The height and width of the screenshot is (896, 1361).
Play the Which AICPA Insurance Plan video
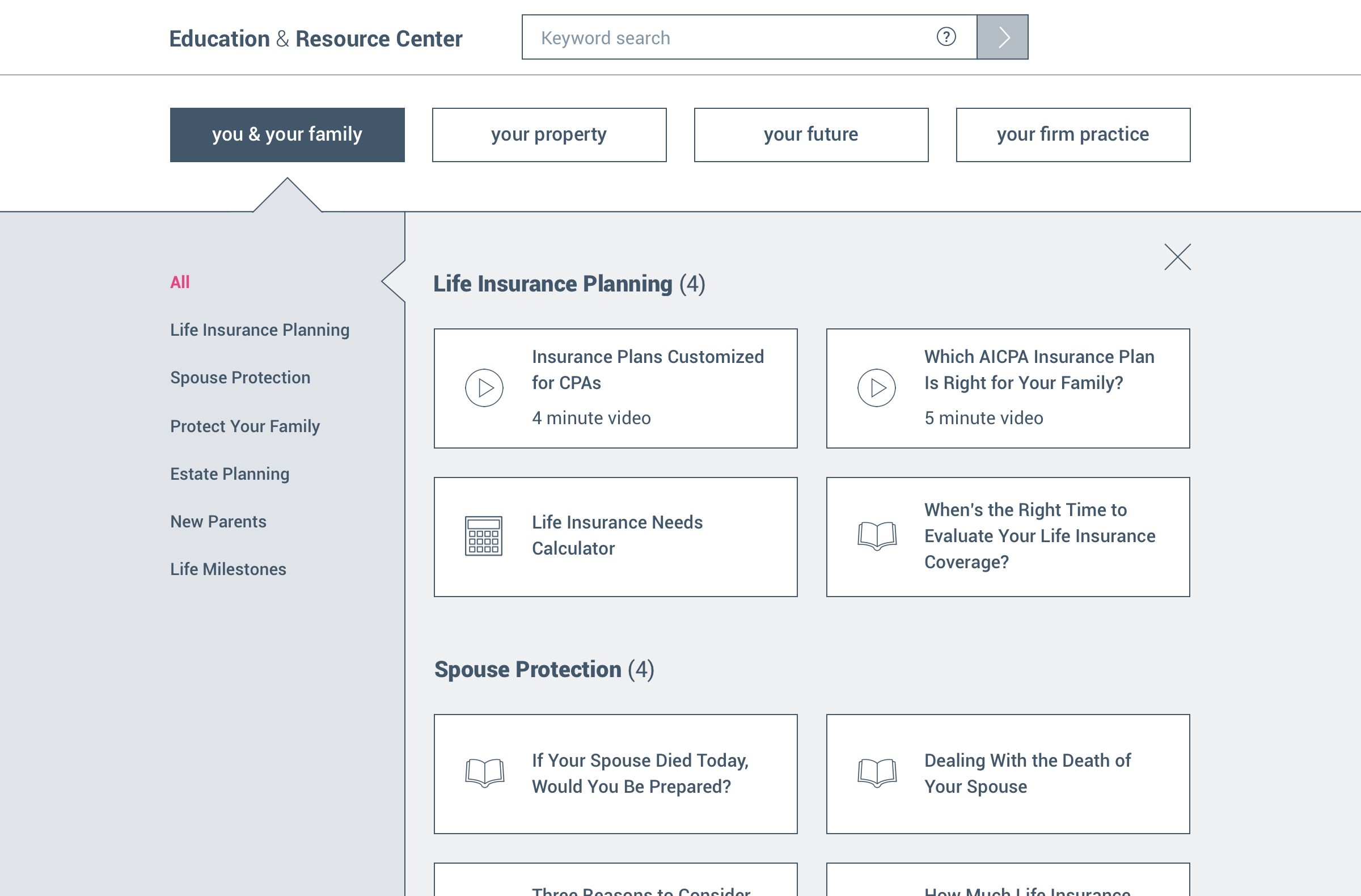point(876,388)
